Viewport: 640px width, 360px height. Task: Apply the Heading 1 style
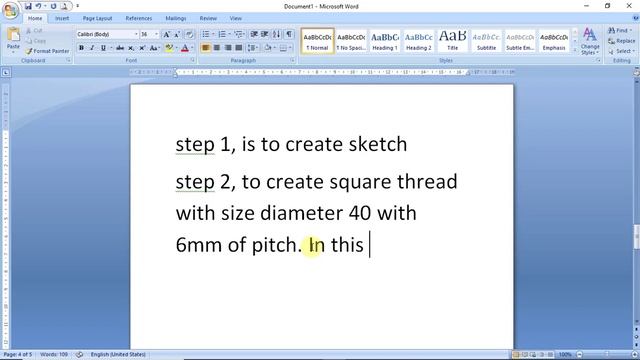click(x=385, y=41)
